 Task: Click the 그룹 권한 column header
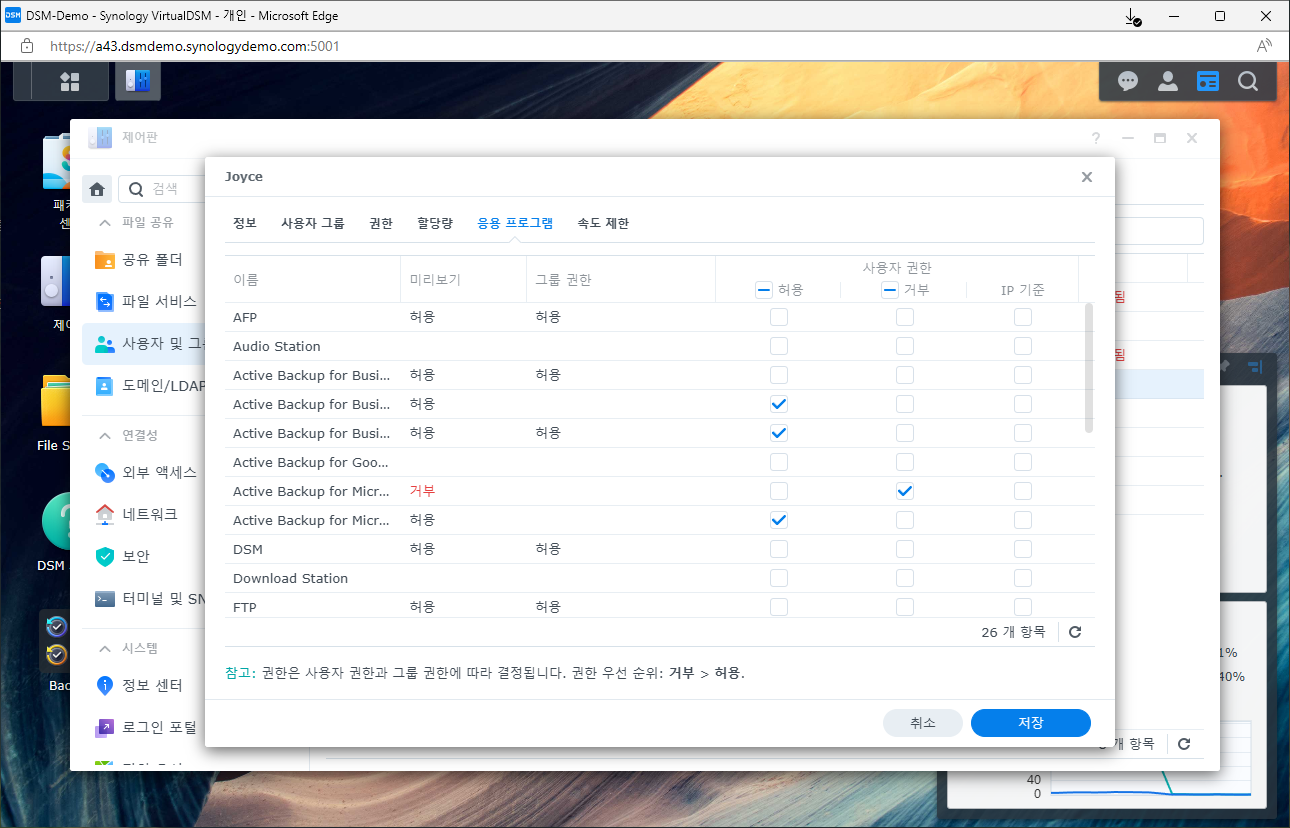coord(621,280)
